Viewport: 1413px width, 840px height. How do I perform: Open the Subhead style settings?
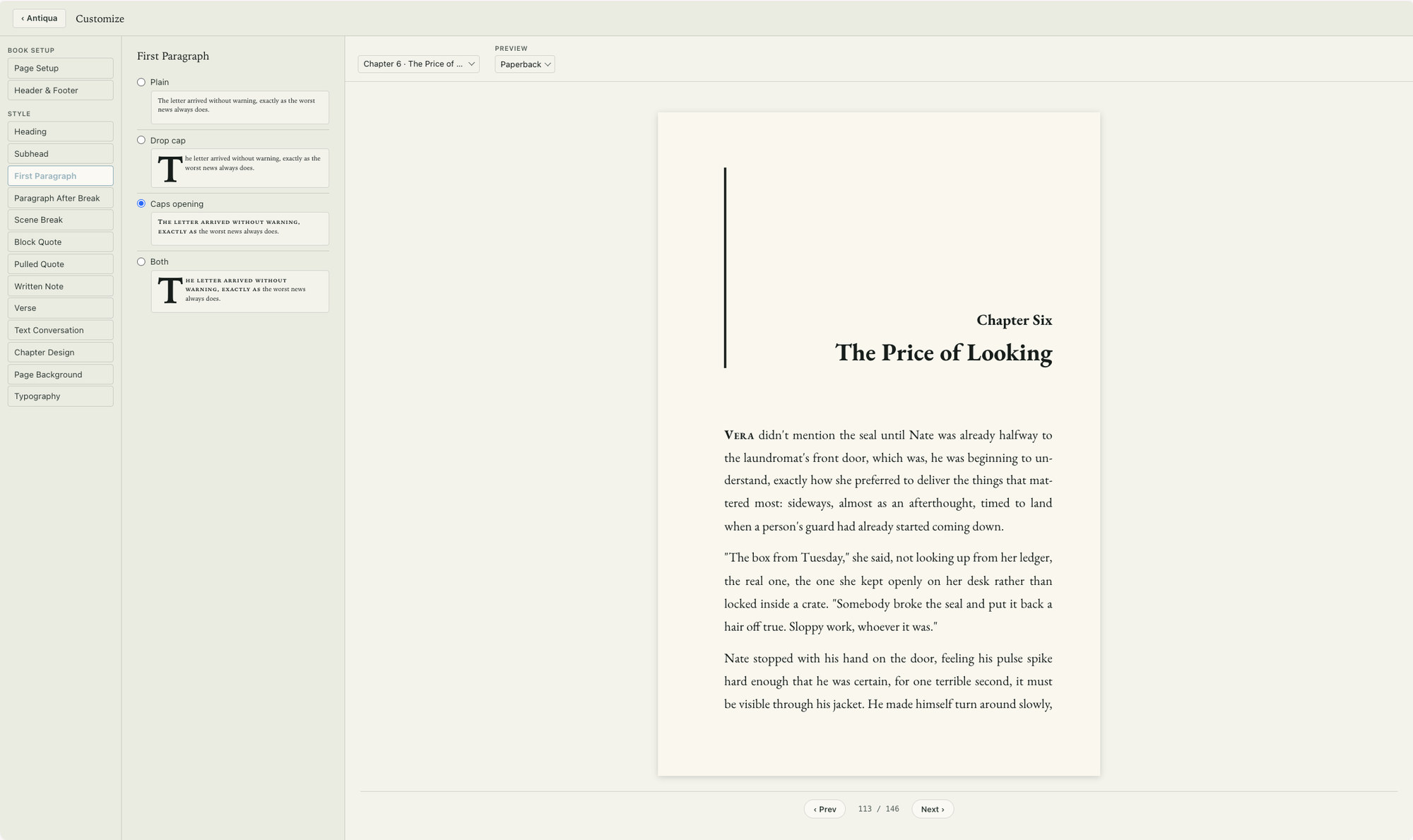coord(60,153)
